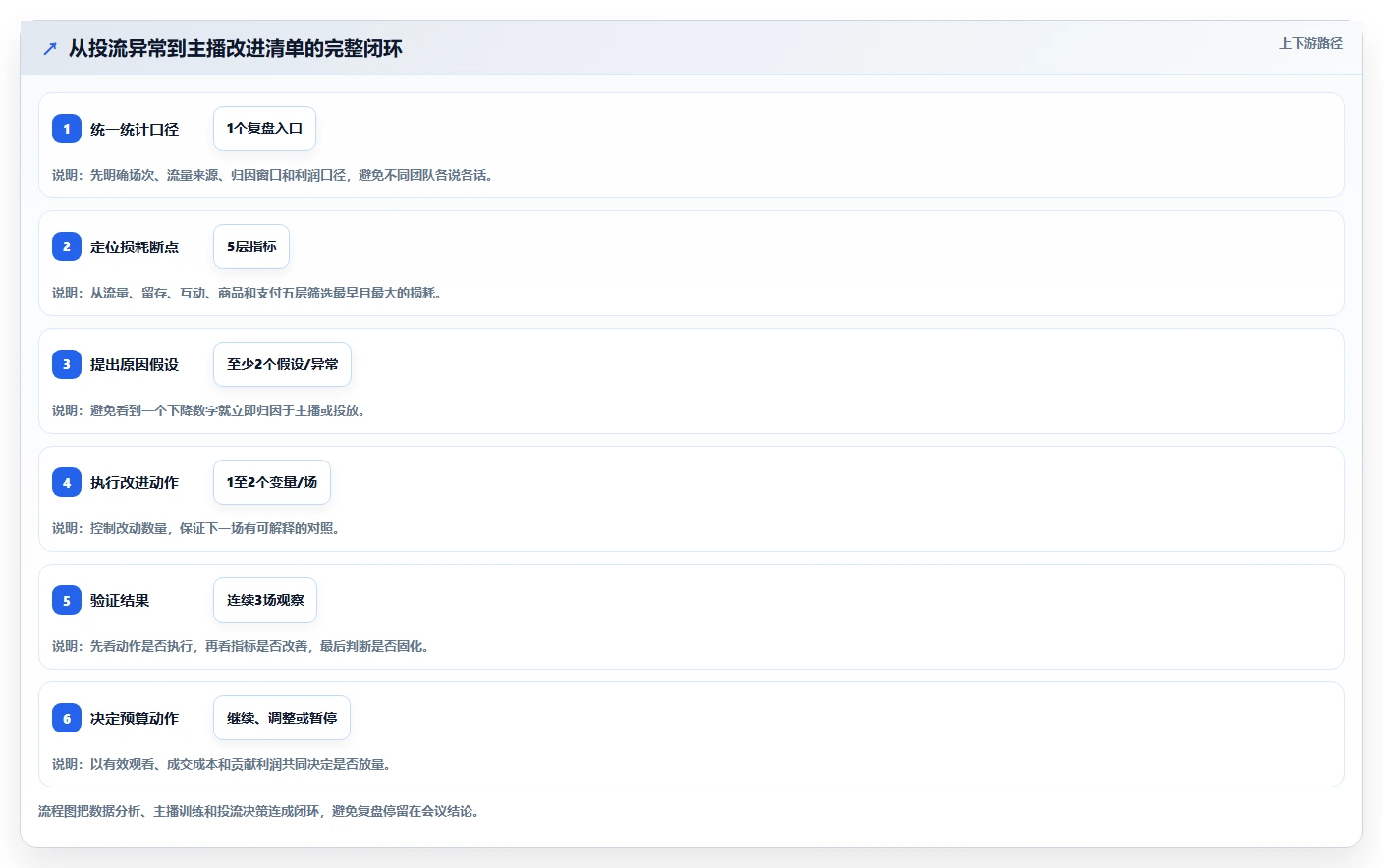Image resolution: width=1383 pixels, height=868 pixels.
Task: Click step number badge 3
Action: [x=67, y=364]
